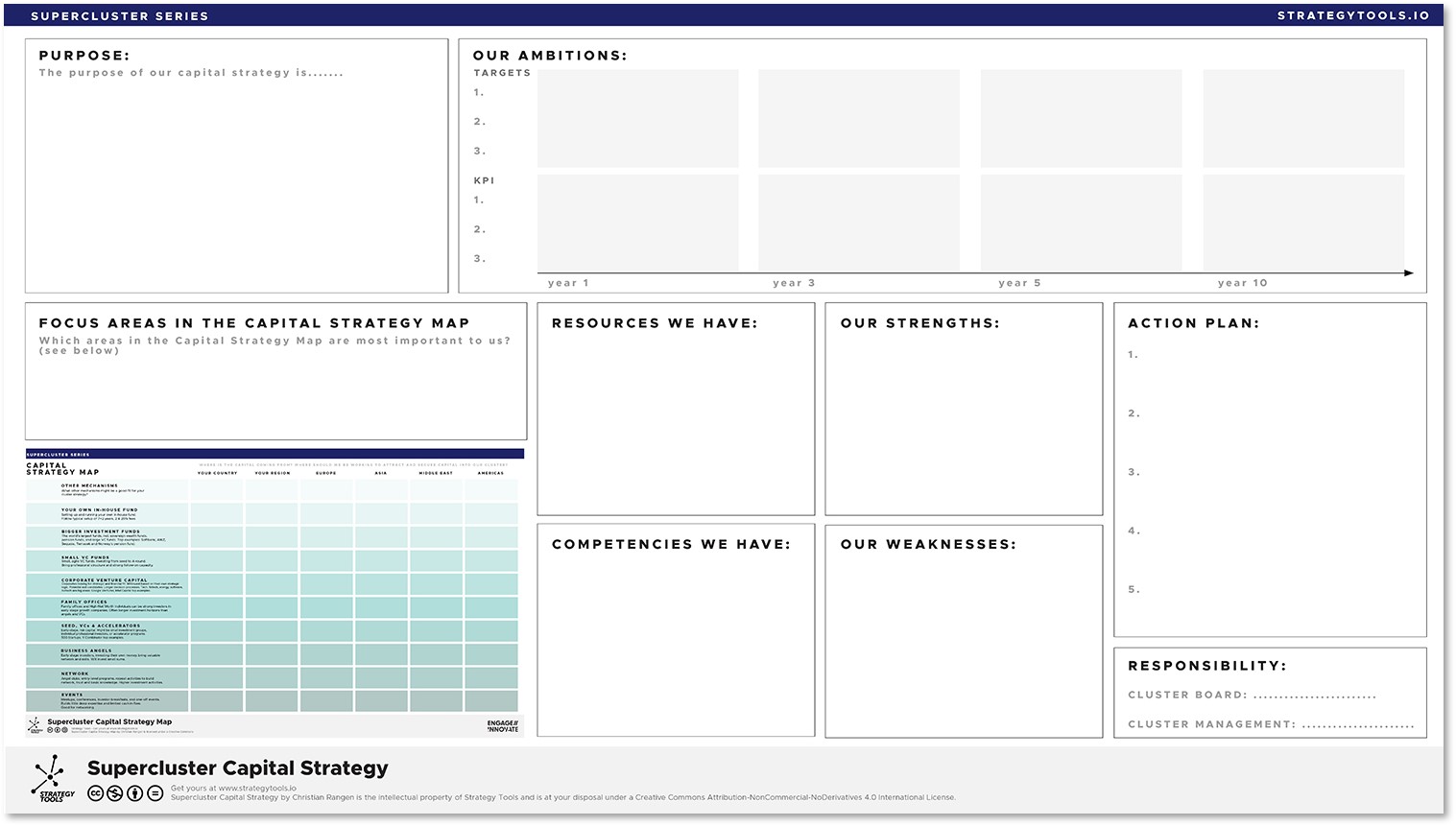The width and height of the screenshot is (1456, 826).
Task: Click the Creative Commons CC icon
Action: tap(95, 793)
